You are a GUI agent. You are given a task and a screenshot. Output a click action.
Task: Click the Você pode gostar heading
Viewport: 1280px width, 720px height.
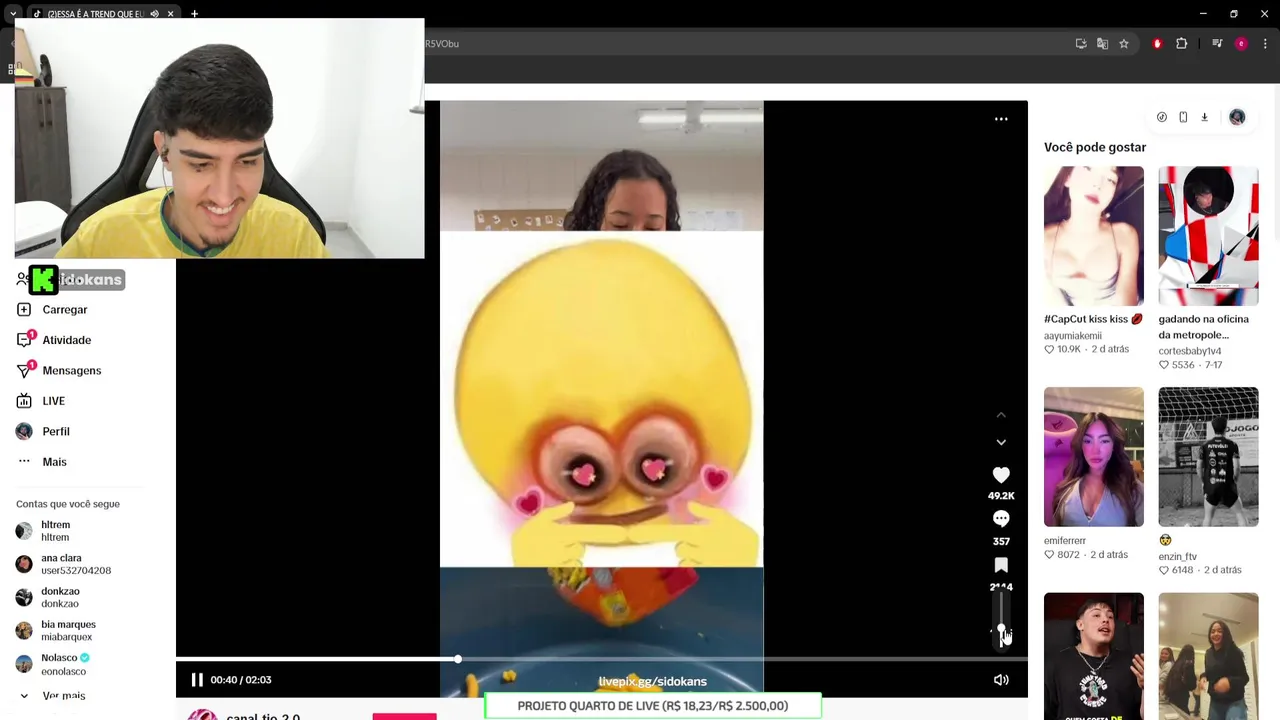(x=1095, y=147)
